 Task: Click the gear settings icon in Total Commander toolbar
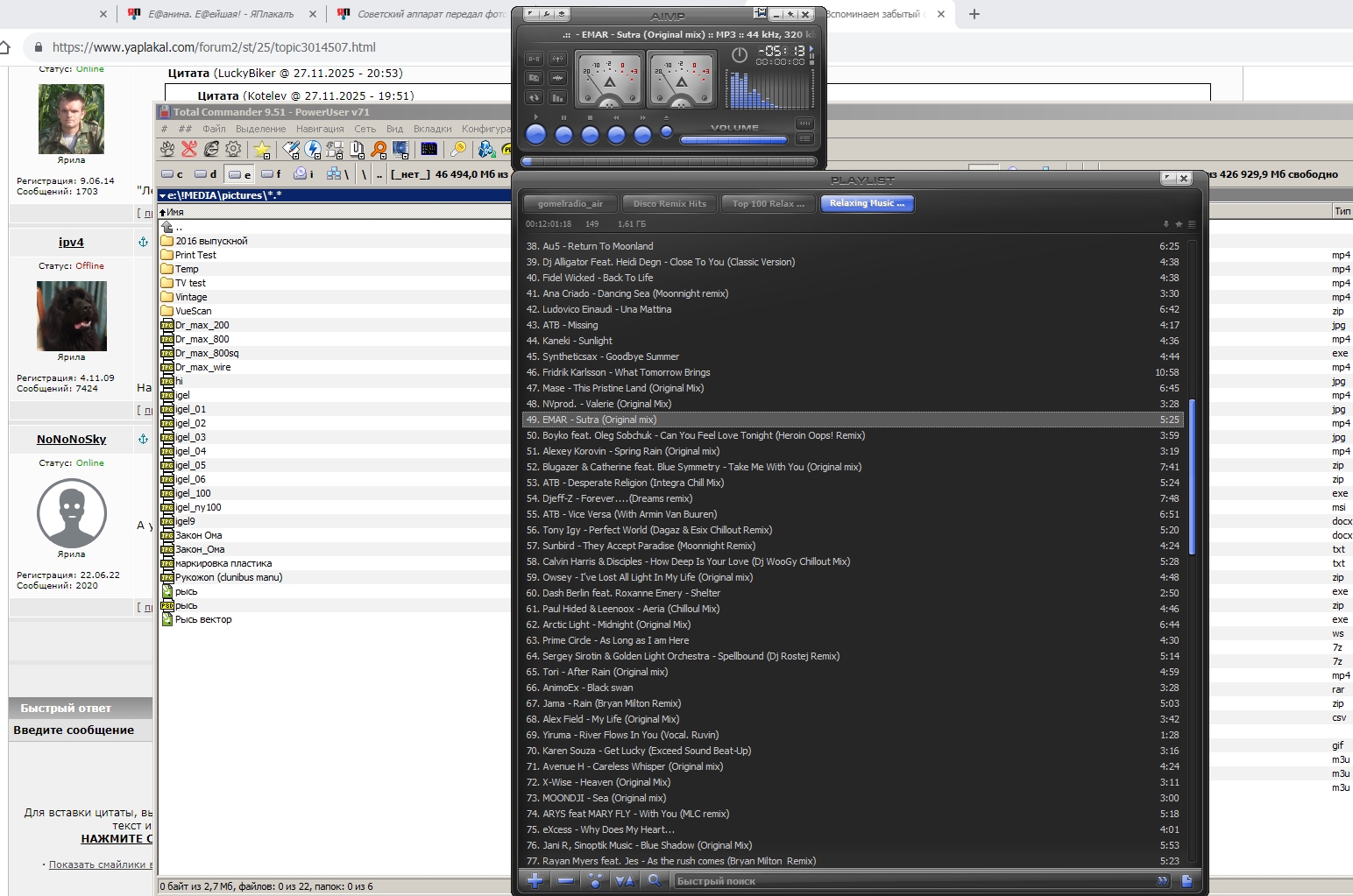(x=233, y=150)
